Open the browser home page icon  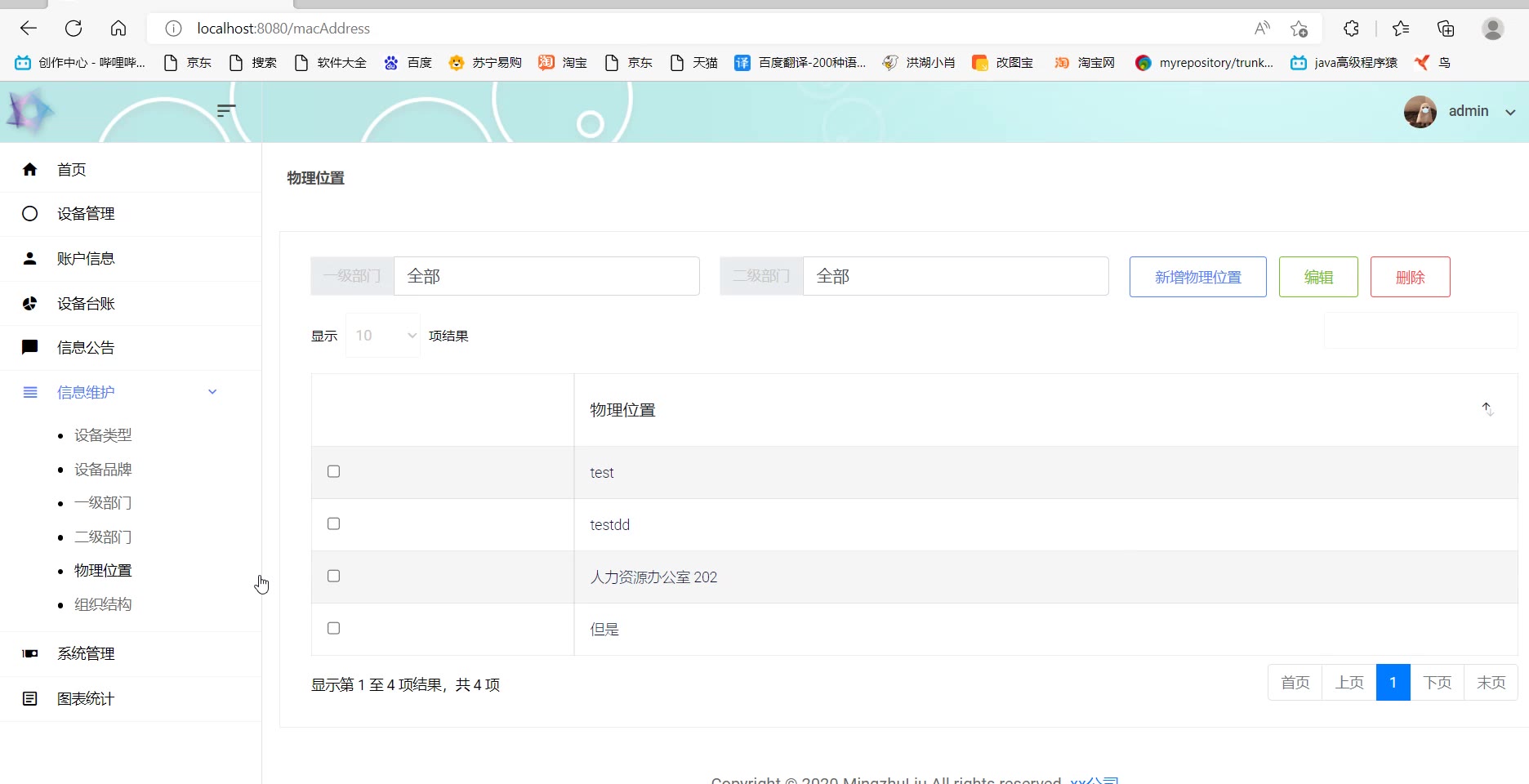118,29
